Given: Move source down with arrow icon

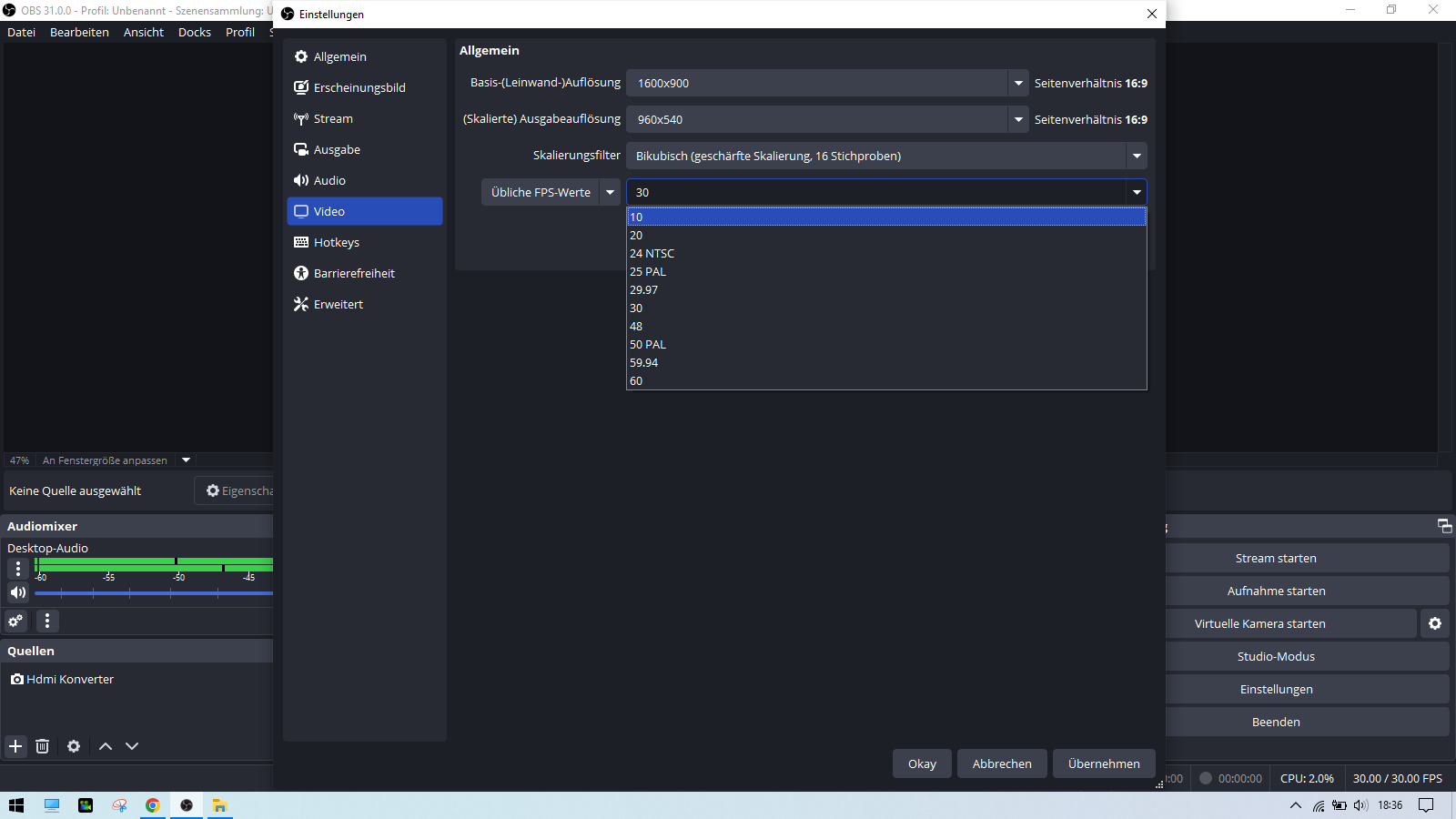Looking at the screenshot, I should (x=132, y=746).
